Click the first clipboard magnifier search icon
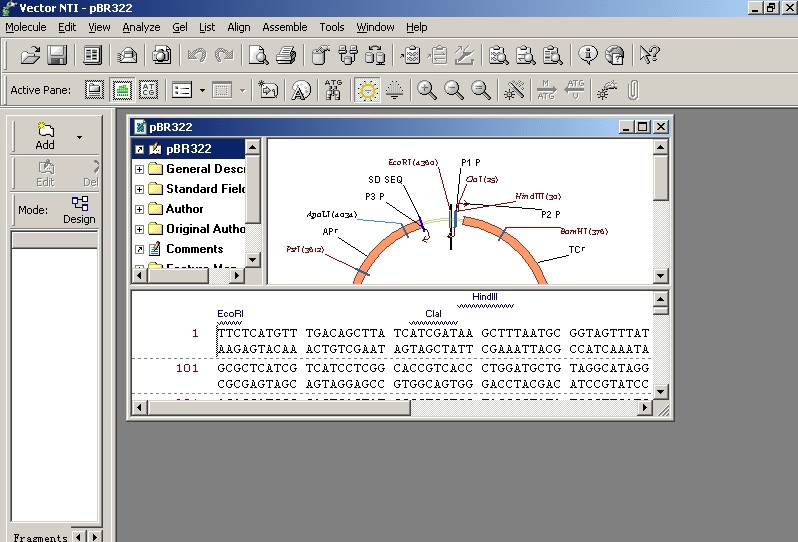798x542 pixels. click(498, 55)
